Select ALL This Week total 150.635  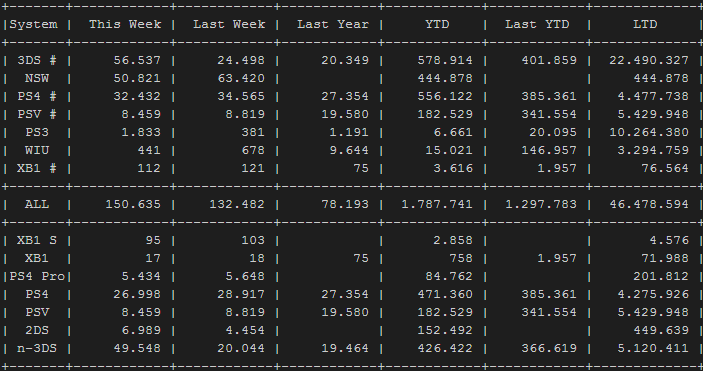(x=133, y=204)
